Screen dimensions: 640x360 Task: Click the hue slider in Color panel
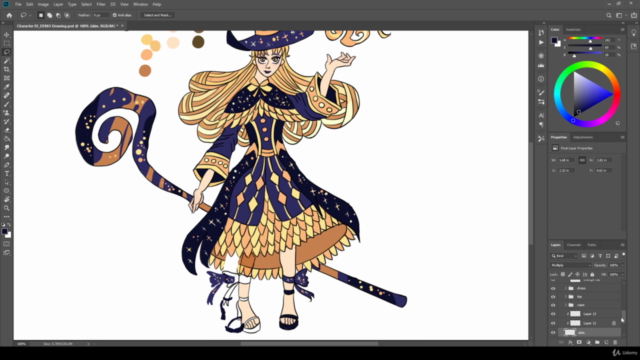pos(585,38)
